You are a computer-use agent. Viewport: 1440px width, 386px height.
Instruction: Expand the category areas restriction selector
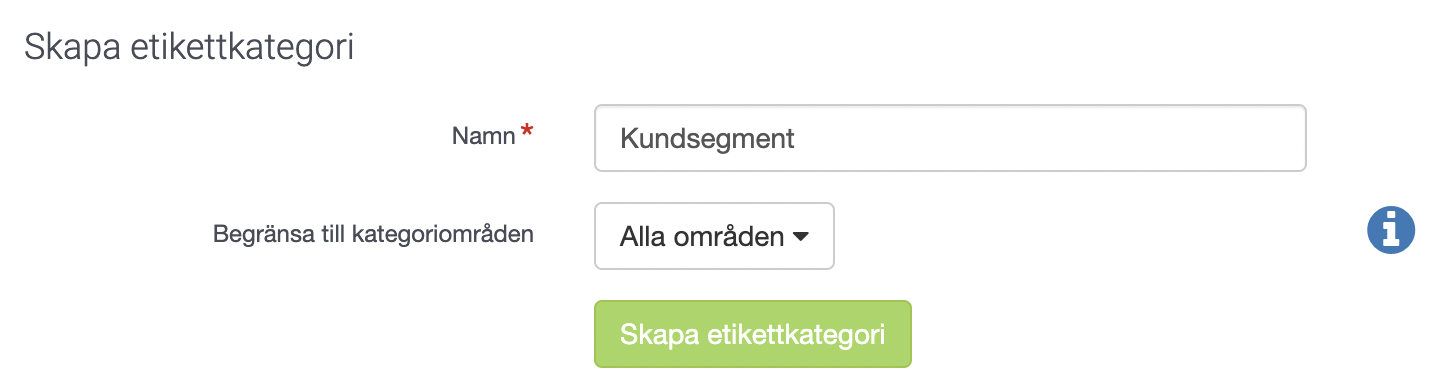[x=714, y=236]
